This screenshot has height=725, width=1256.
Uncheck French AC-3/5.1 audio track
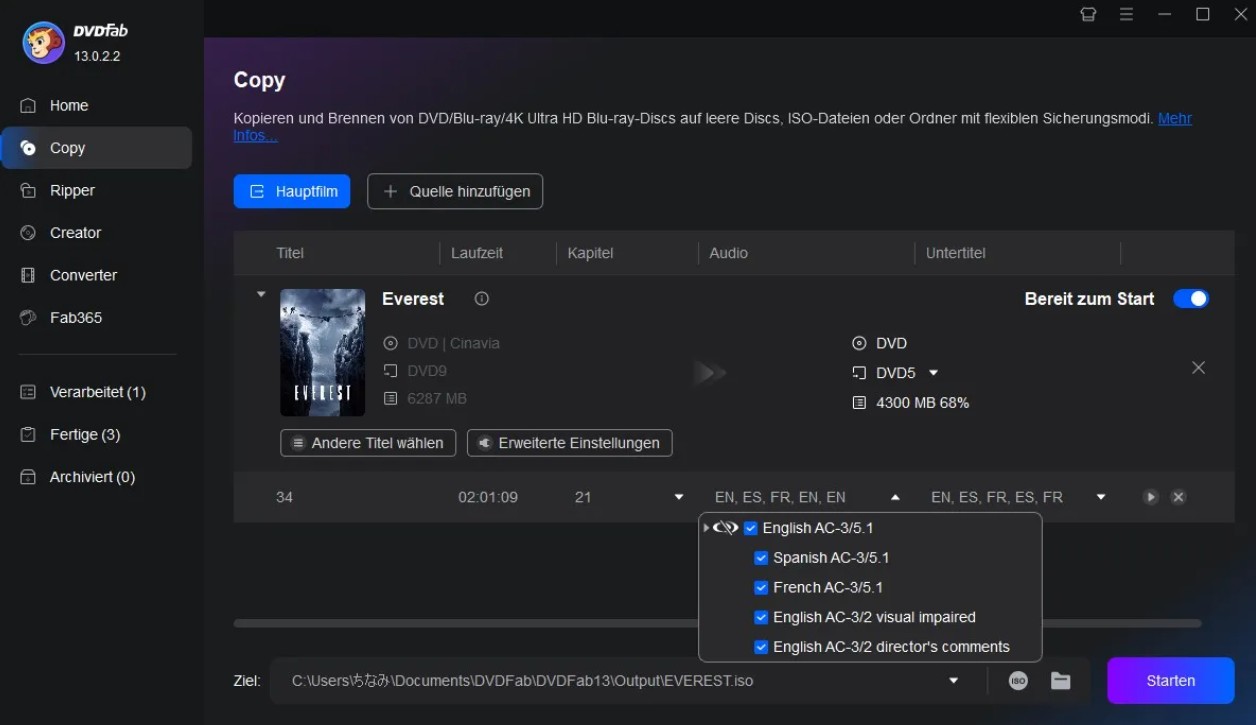tap(761, 588)
